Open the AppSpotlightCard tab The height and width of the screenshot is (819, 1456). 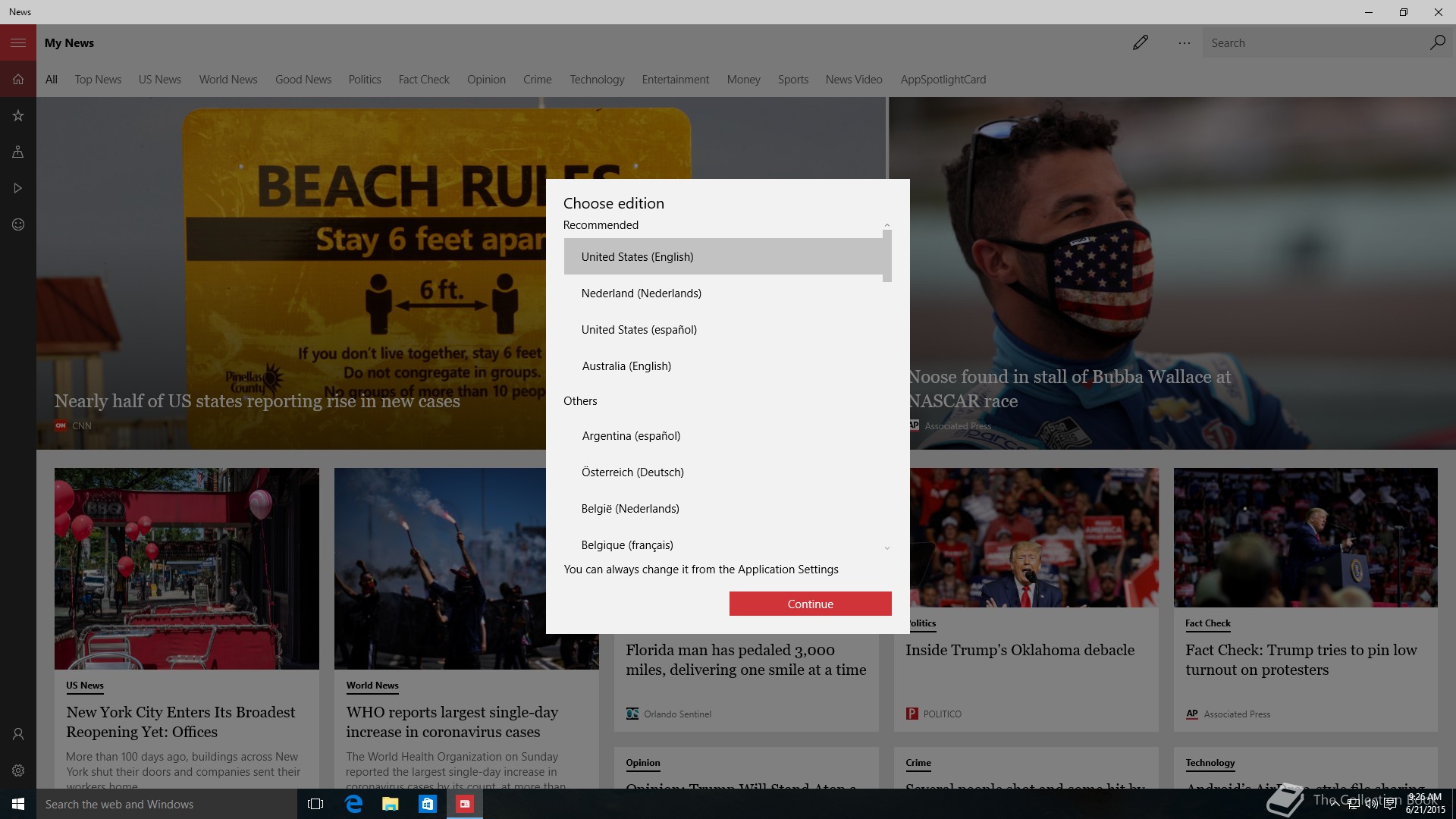(943, 80)
